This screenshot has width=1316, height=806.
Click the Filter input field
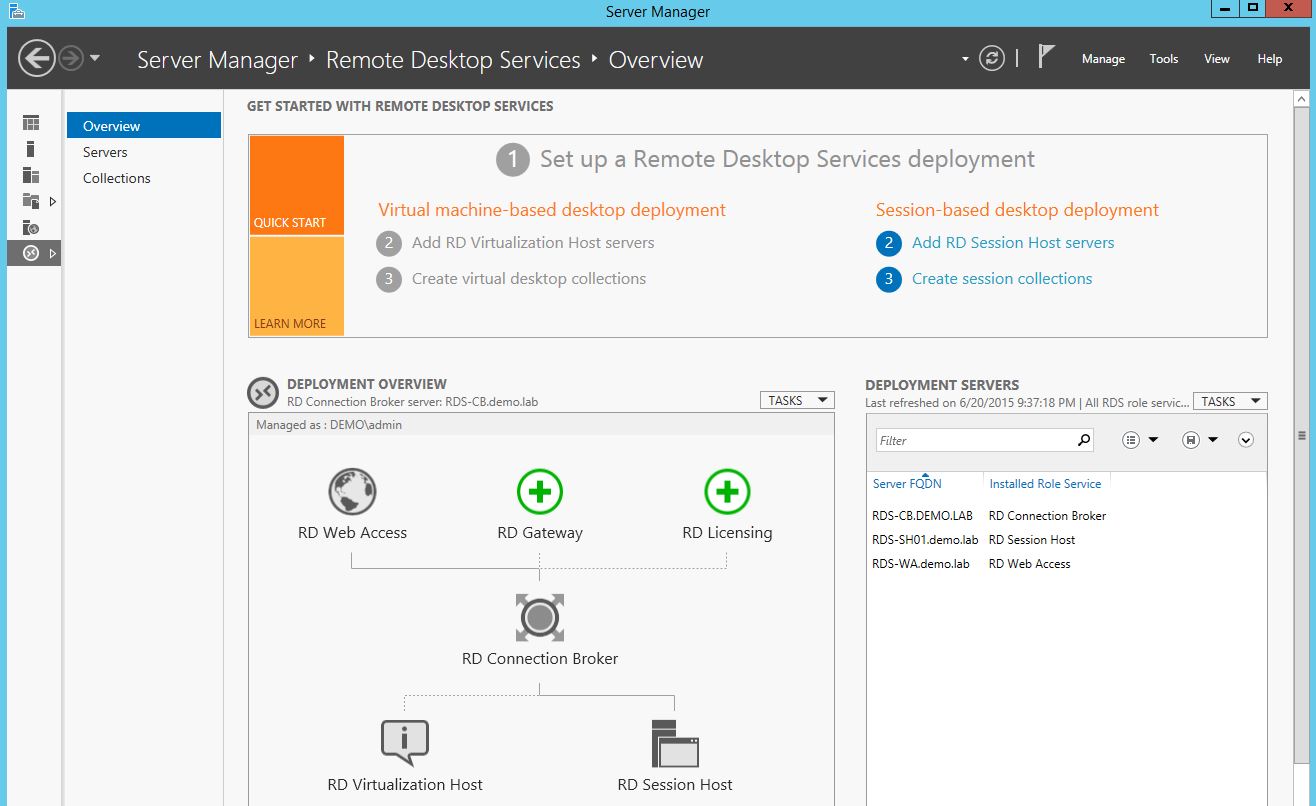pyautogui.click(x=975, y=440)
